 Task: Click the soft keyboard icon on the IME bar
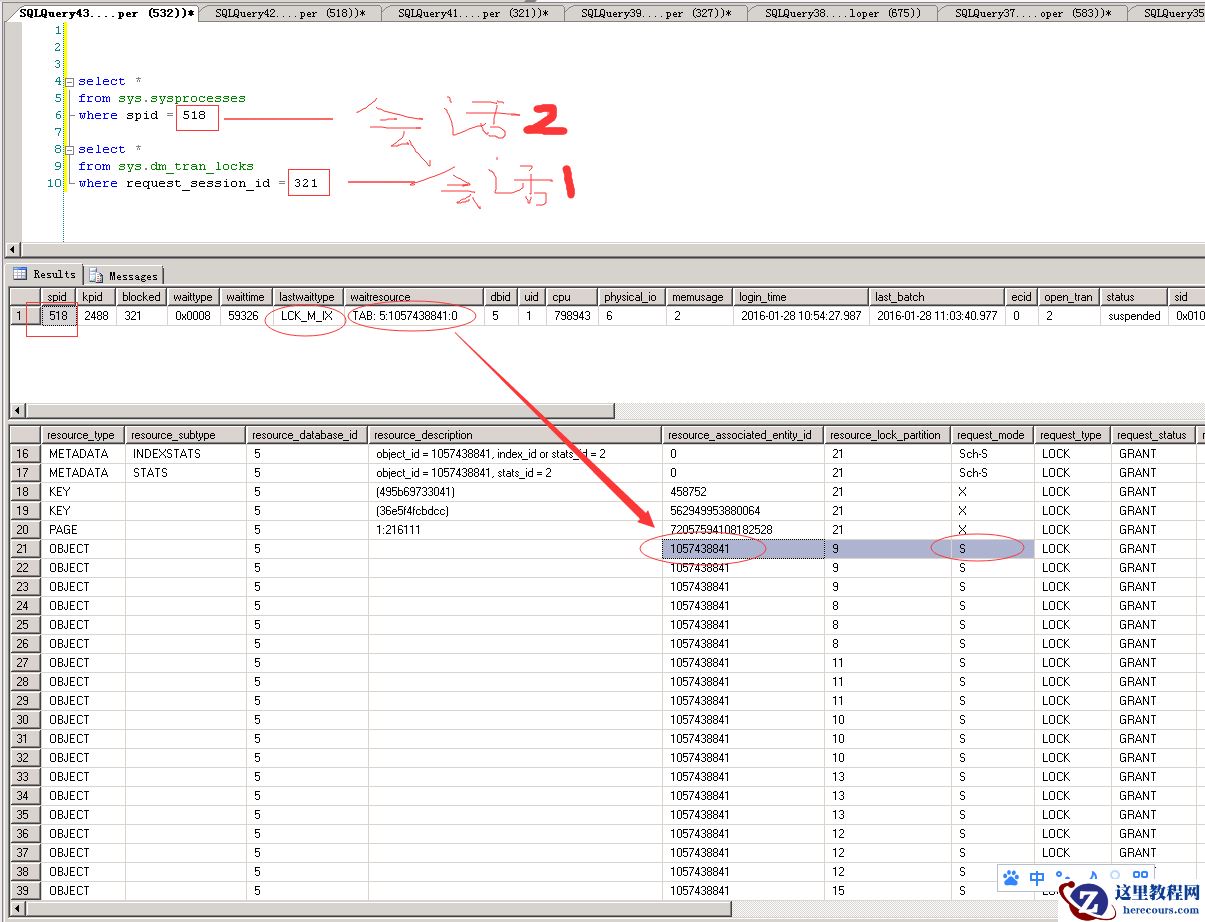click(1141, 876)
